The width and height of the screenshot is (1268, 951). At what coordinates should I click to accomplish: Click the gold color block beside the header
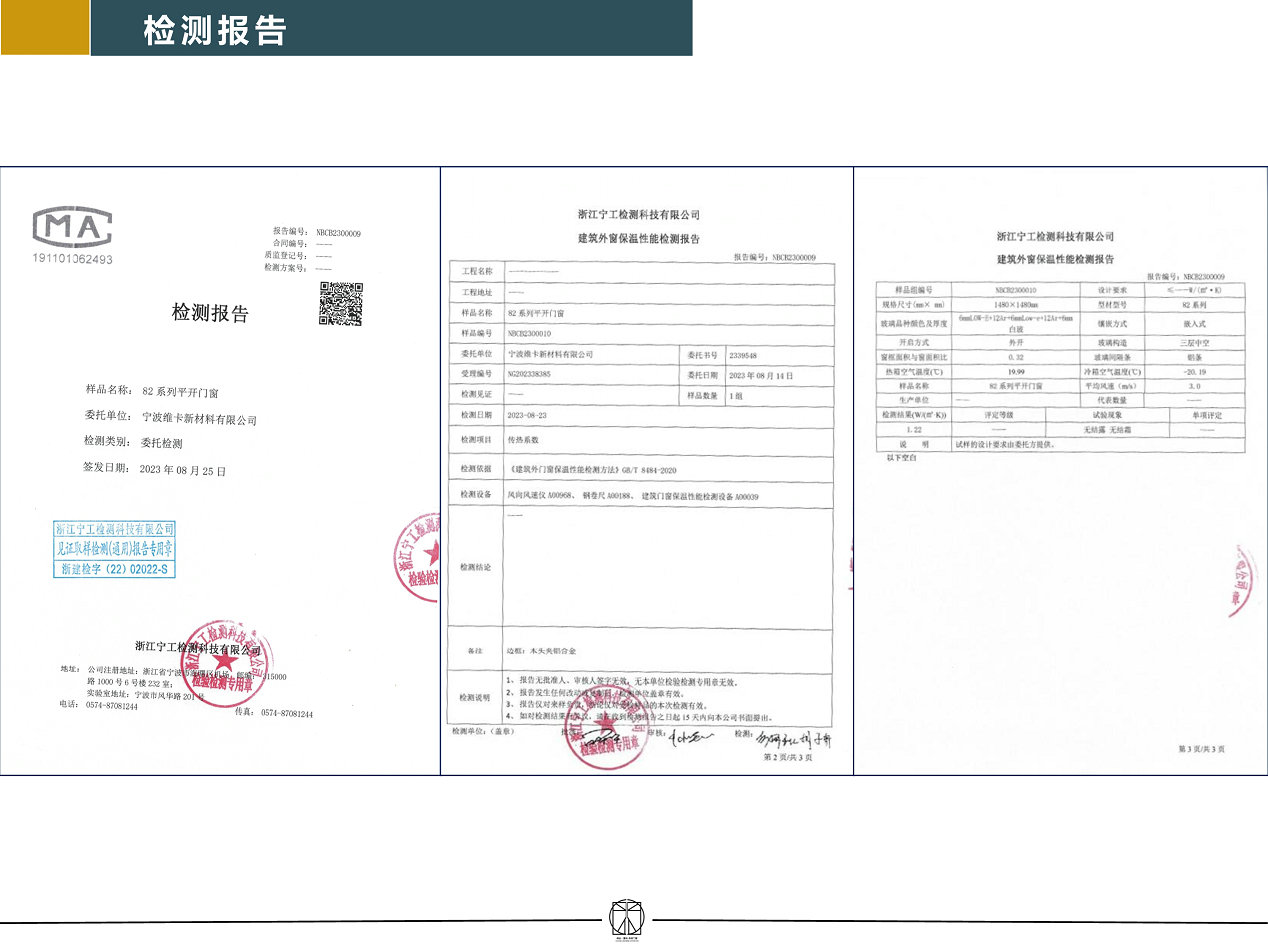tap(44, 28)
